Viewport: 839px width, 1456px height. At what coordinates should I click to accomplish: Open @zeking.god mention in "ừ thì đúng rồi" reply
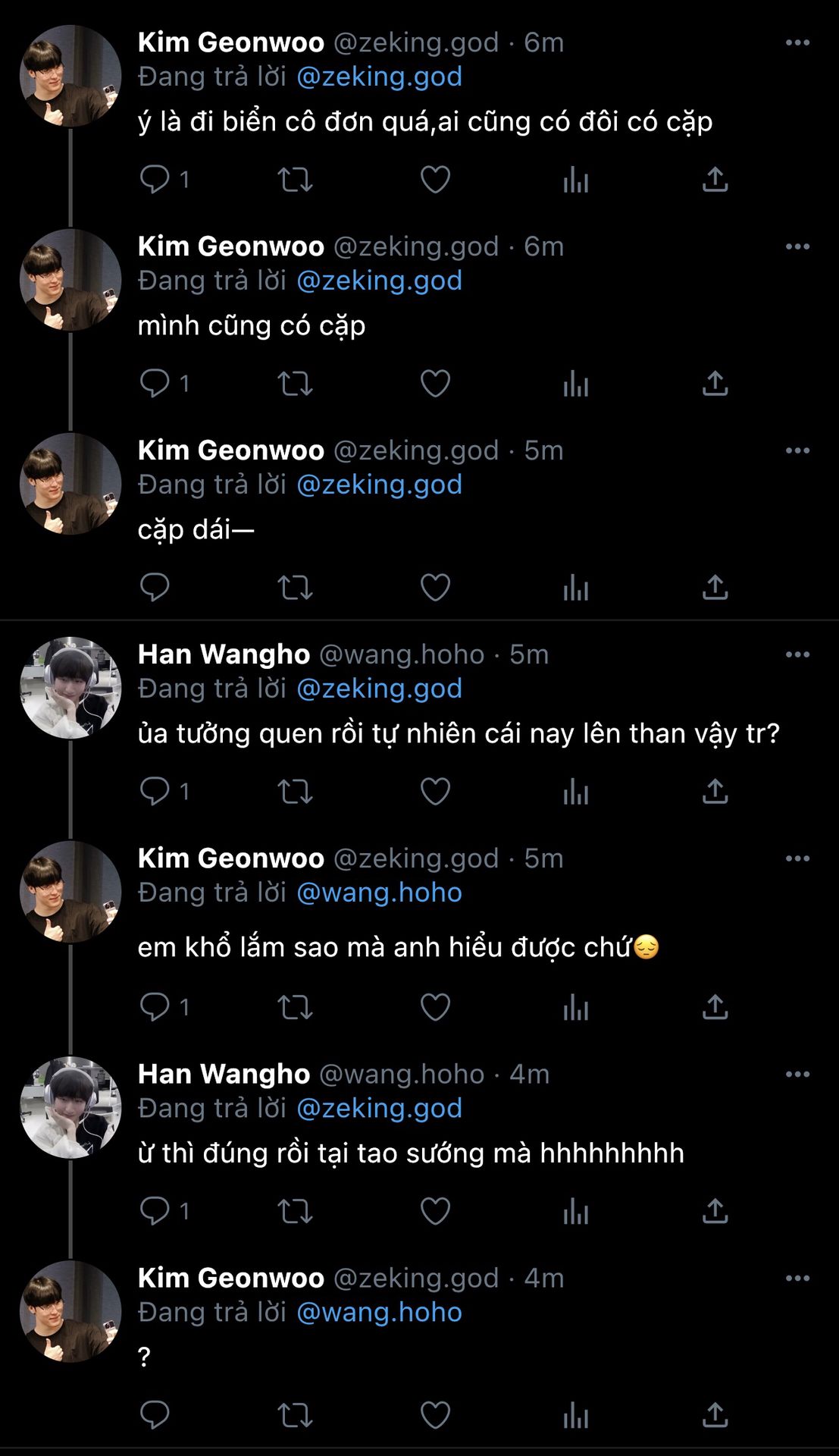tap(379, 1109)
